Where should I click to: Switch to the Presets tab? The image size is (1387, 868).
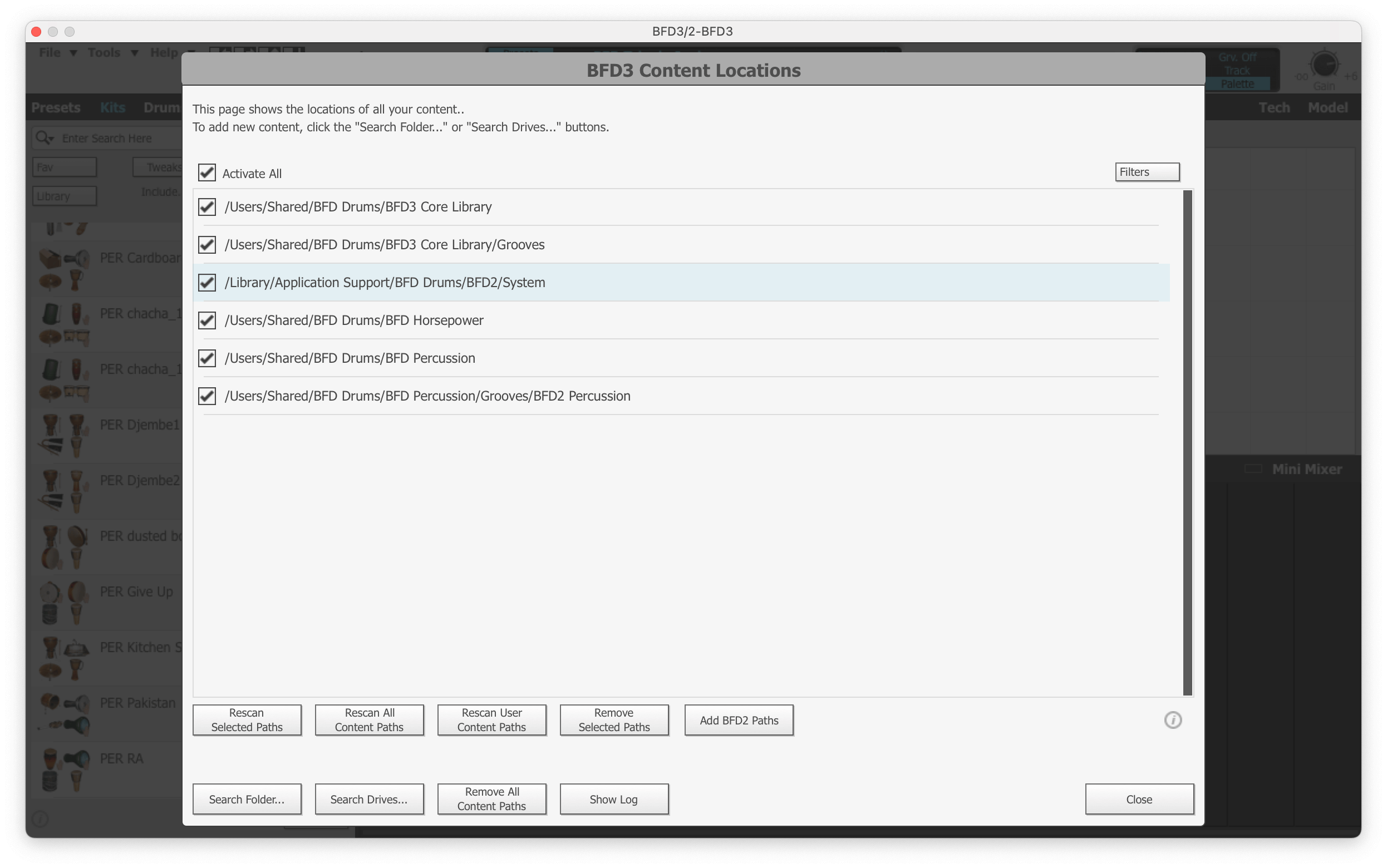(x=56, y=107)
